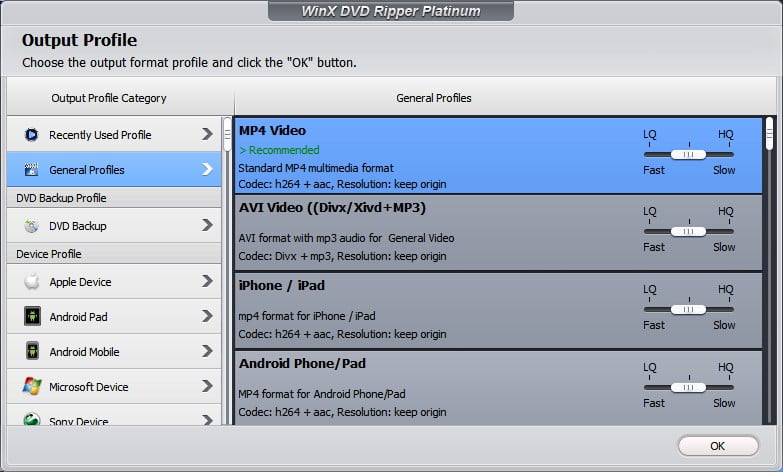Click the Android Mobile icon

coord(31,352)
